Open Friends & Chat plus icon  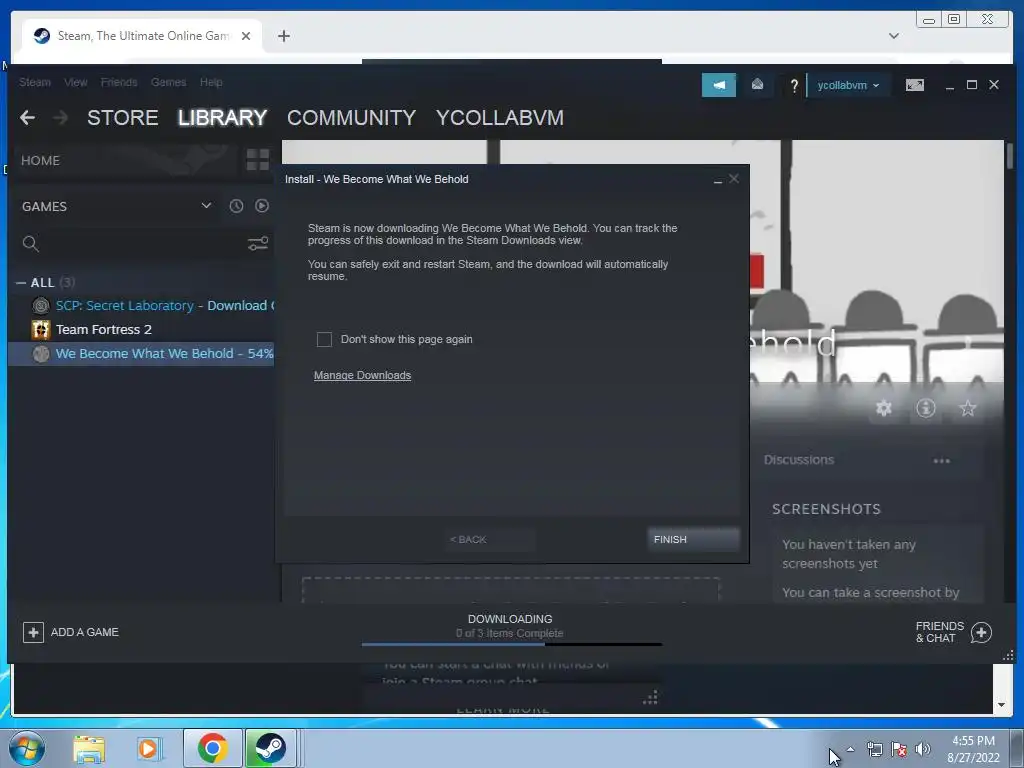pos(981,632)
